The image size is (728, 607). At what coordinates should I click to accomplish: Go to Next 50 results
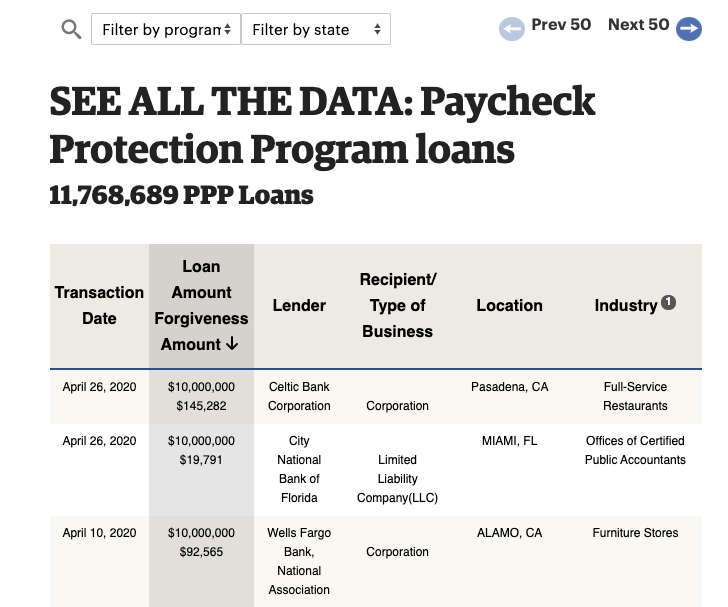638,25
